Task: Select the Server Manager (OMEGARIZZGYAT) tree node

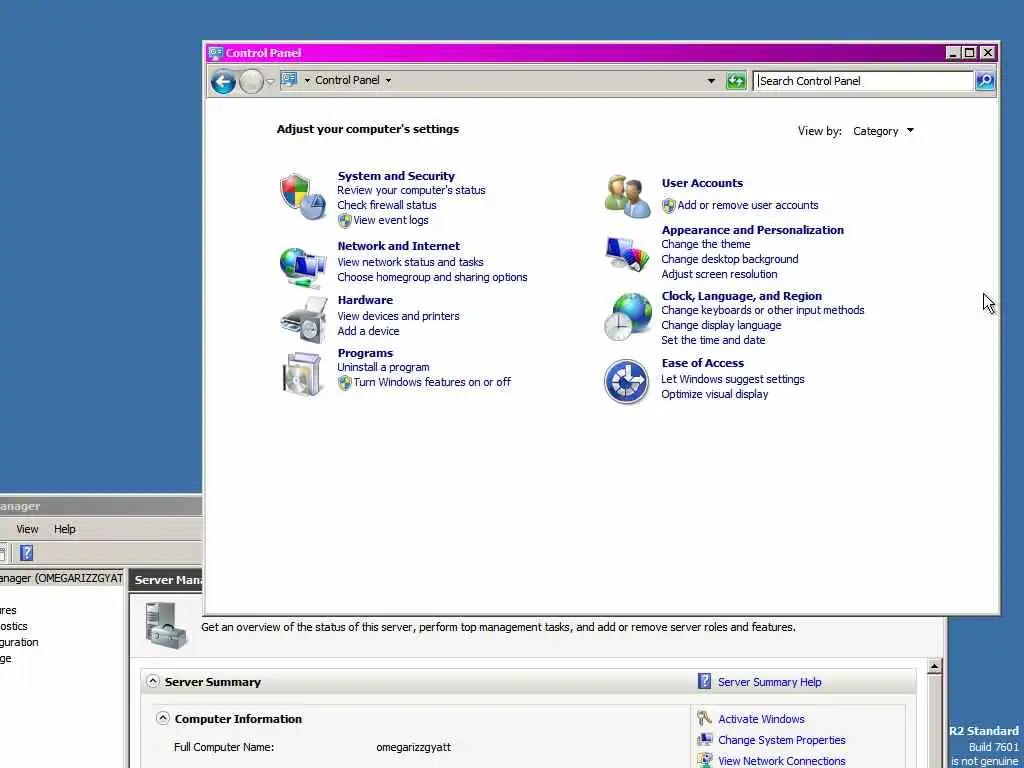Action: click(x=61, y=578)
